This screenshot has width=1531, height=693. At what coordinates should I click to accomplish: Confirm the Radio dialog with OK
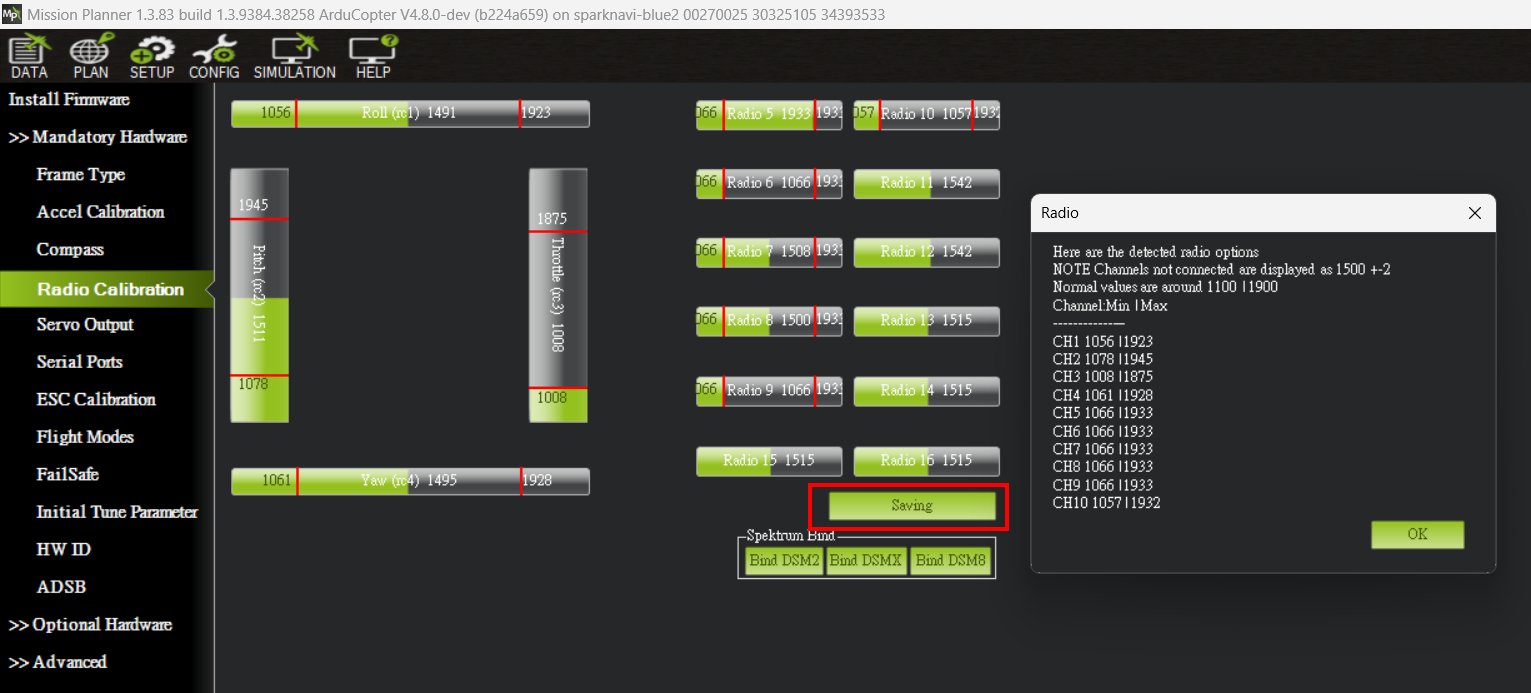[1417, 534]
